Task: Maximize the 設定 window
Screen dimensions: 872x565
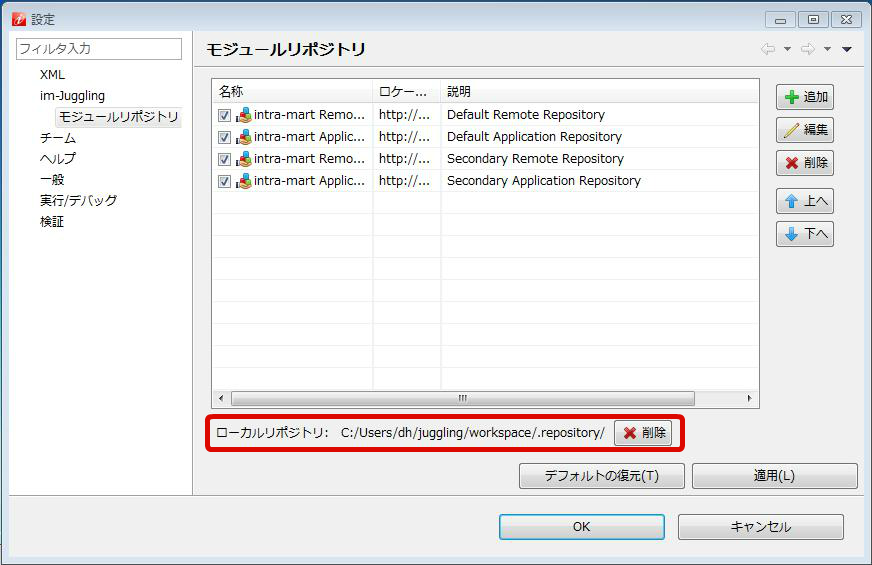Action: click(x=813, y=19)
